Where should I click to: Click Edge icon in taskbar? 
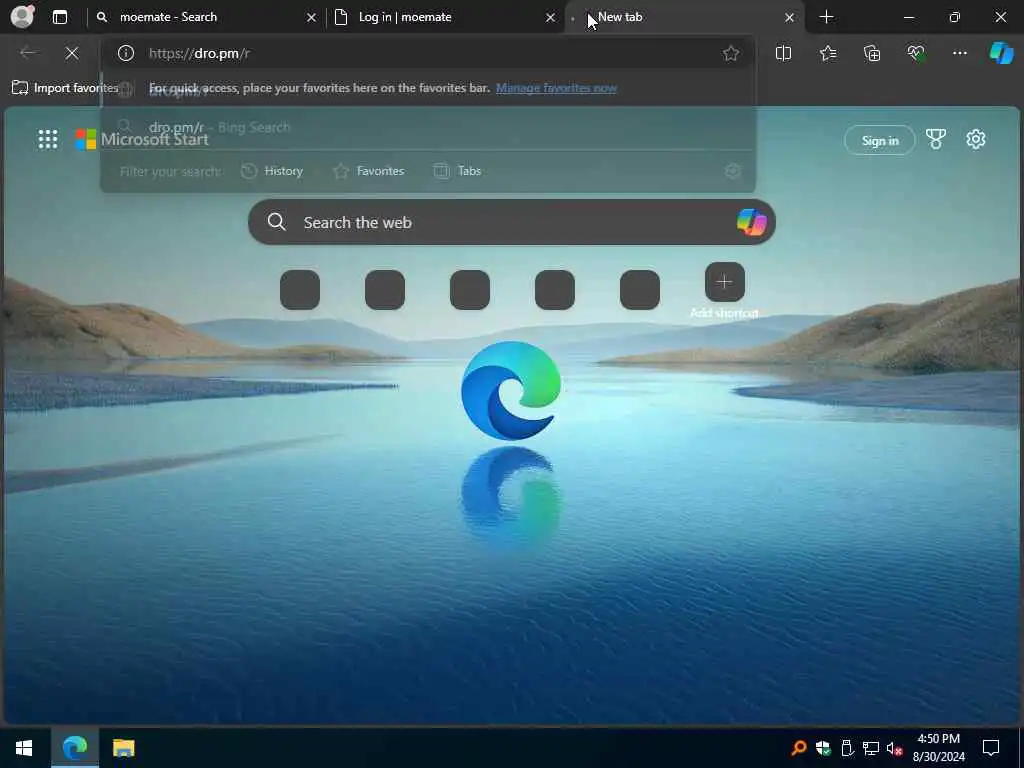click(x=74, y=748)
